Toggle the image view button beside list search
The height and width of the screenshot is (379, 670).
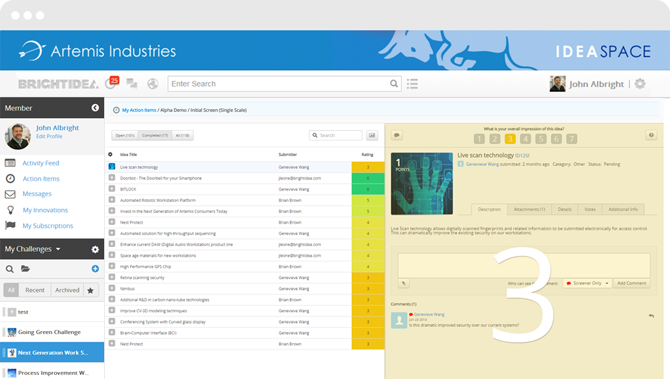point(372,135)
